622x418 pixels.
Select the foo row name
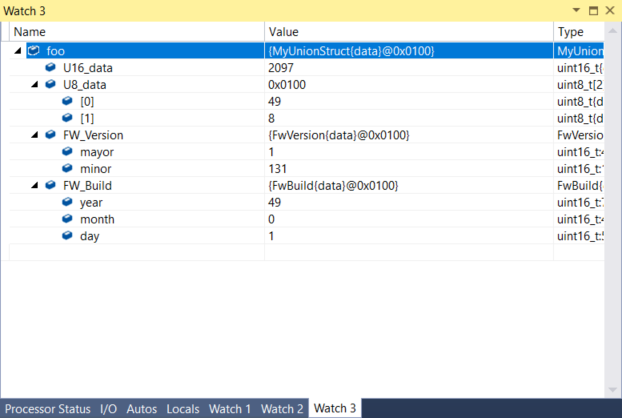pyautogui.click(x=56, y=51)
